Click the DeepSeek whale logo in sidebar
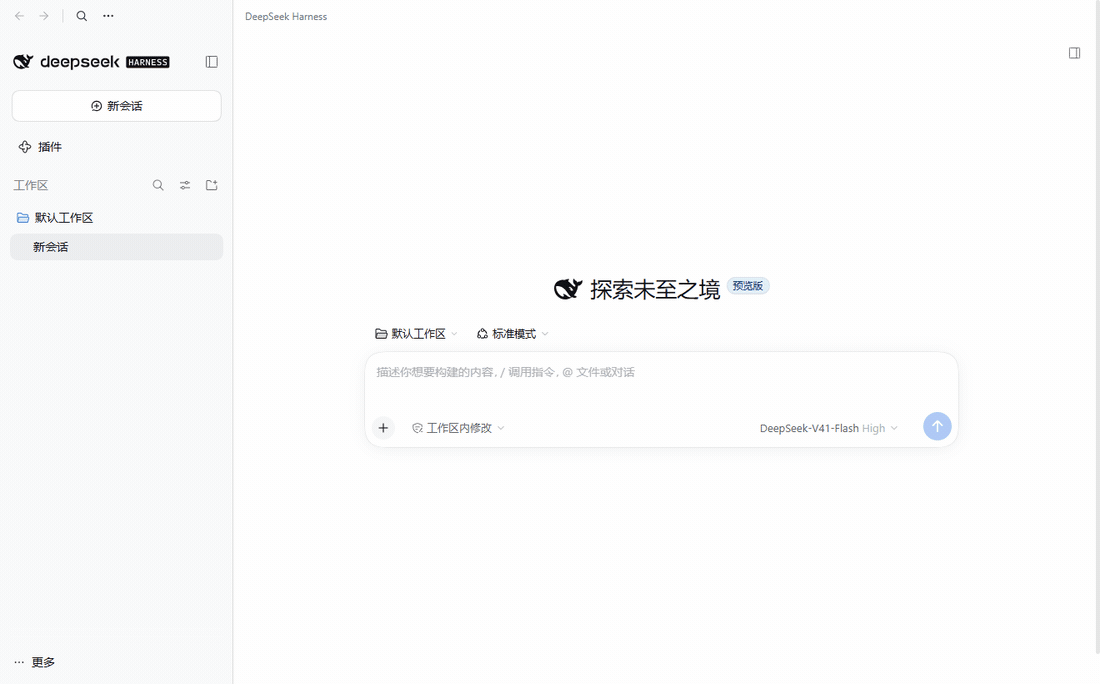Screen dimensions: 1100x684 [x=23, y=62]
